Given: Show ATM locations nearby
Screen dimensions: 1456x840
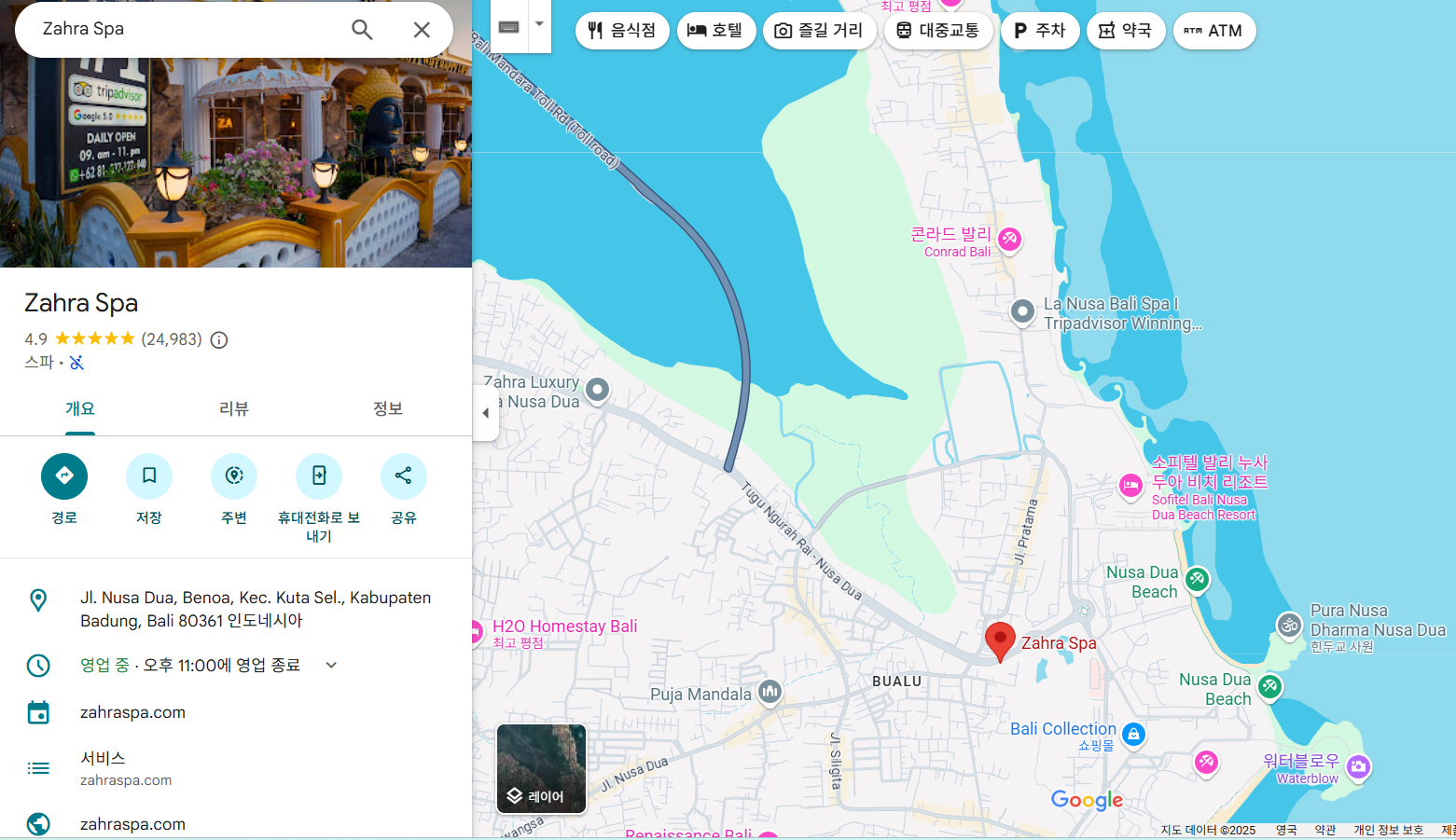Looking at the screenshot, I should coord(1213,31).
